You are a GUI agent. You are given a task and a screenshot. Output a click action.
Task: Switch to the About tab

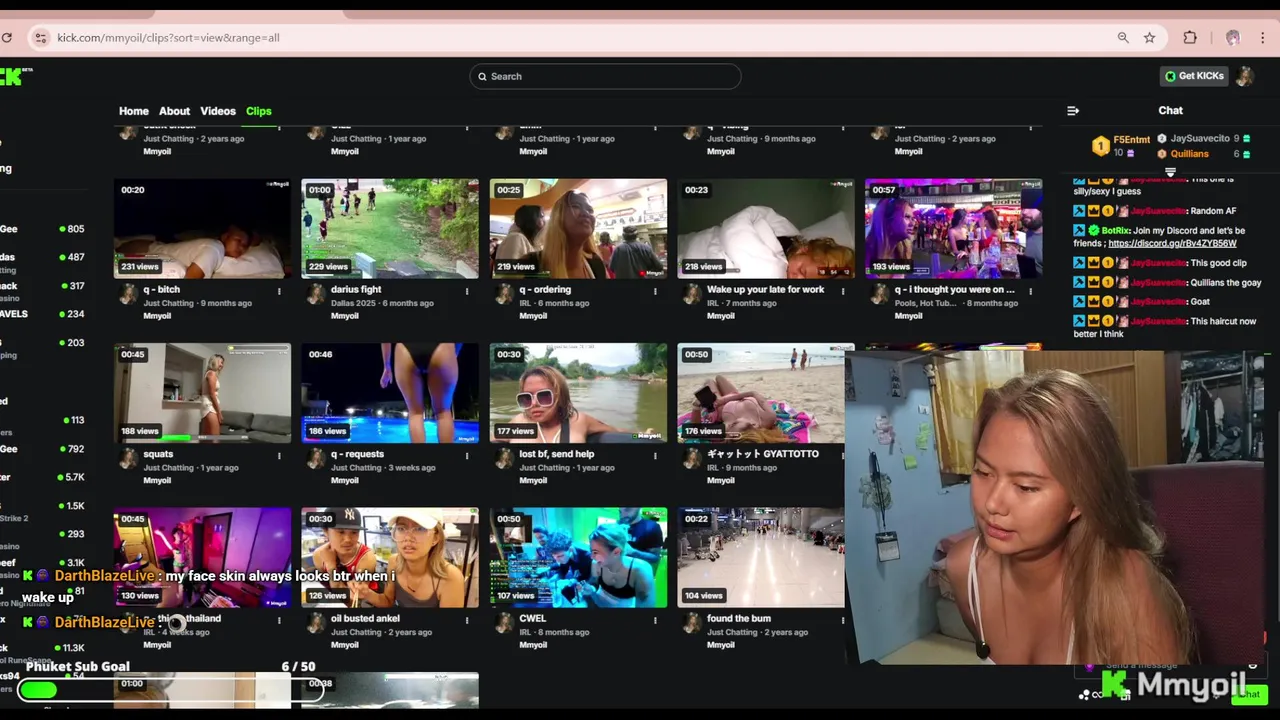point(174,111)
